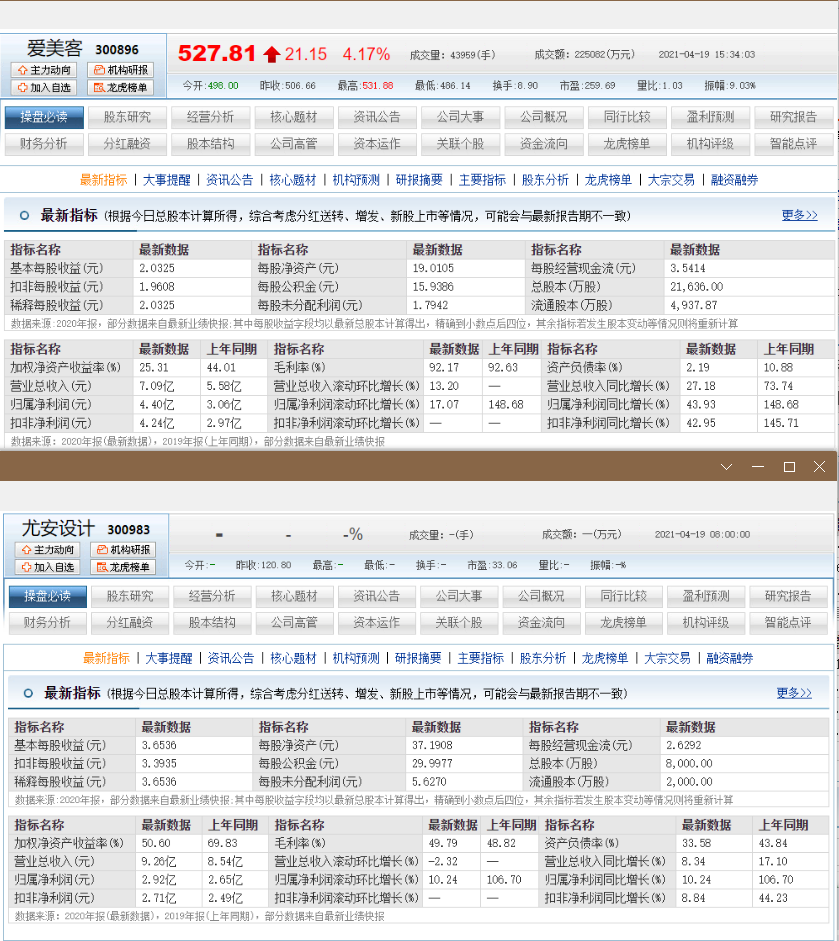Select 操盘必读 tab in 爱美客 panel

point(44,117)
